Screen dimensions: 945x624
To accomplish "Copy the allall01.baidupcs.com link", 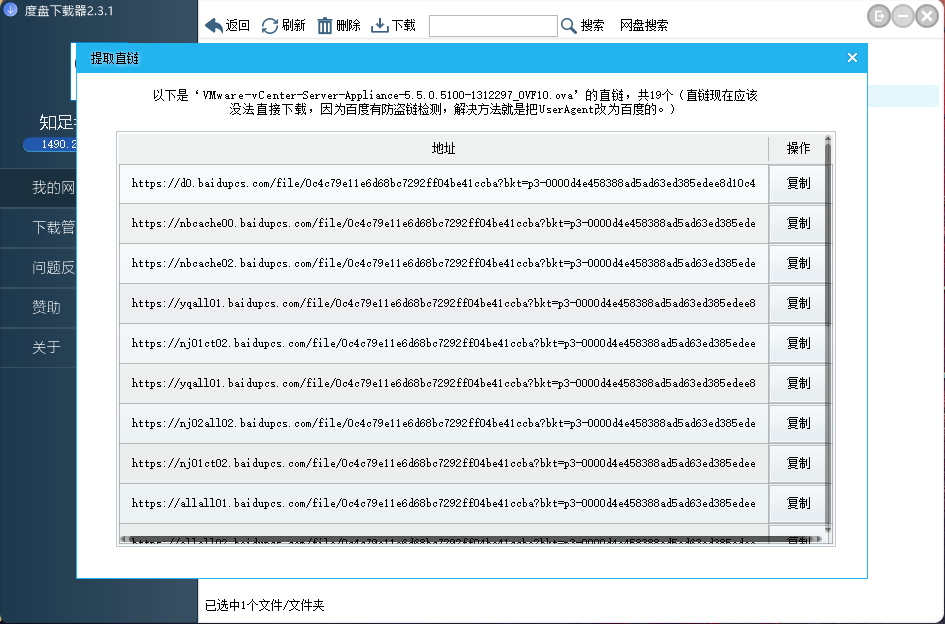I will tap(798, 503).
